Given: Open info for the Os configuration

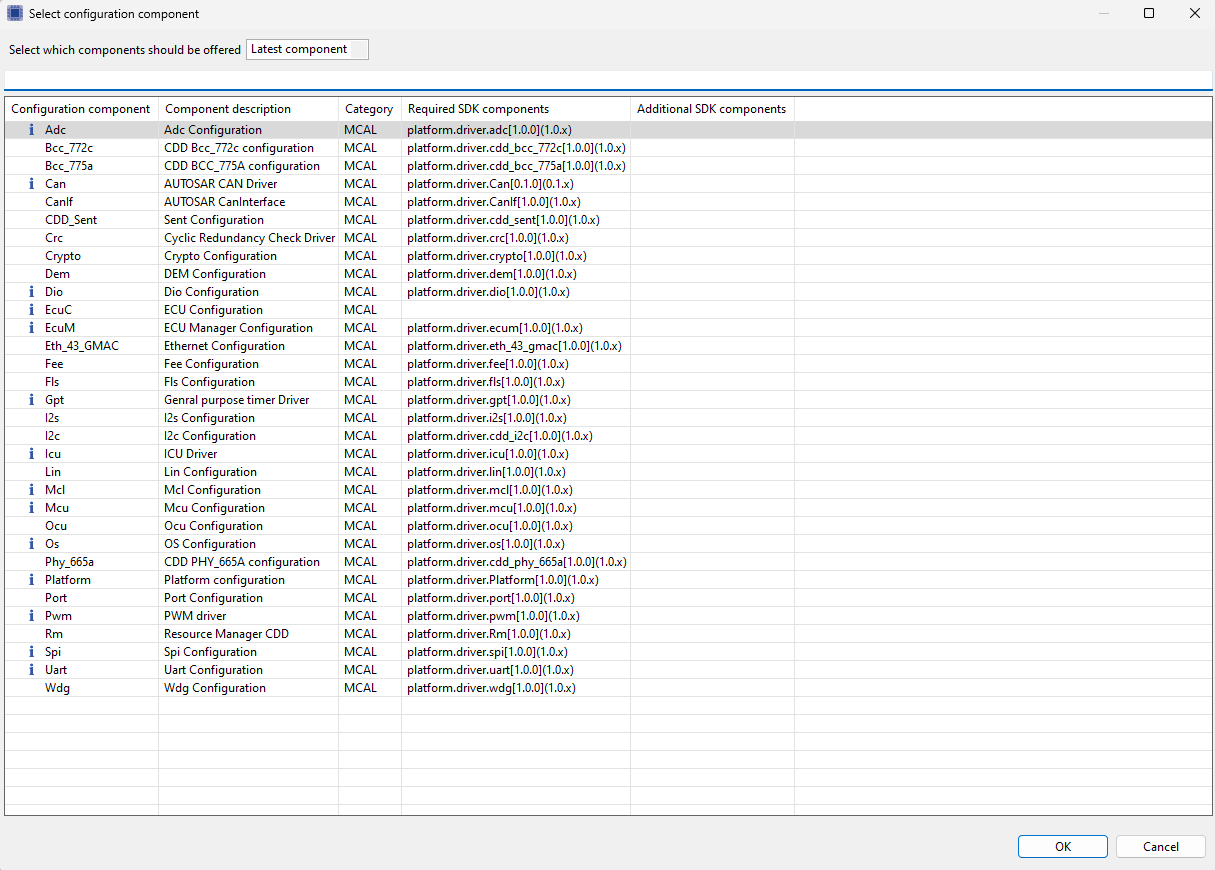Looking at the screenshot, I should pyautogui.click(x=30, y=543).
